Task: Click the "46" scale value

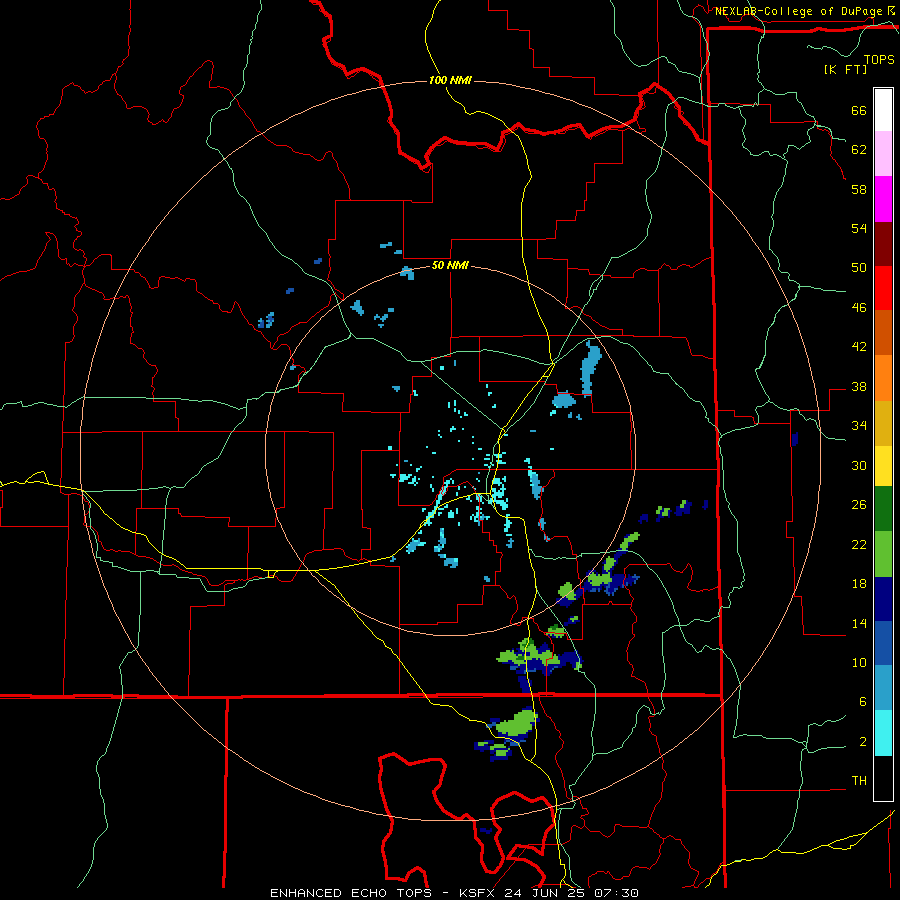Action: coord(859,307)
